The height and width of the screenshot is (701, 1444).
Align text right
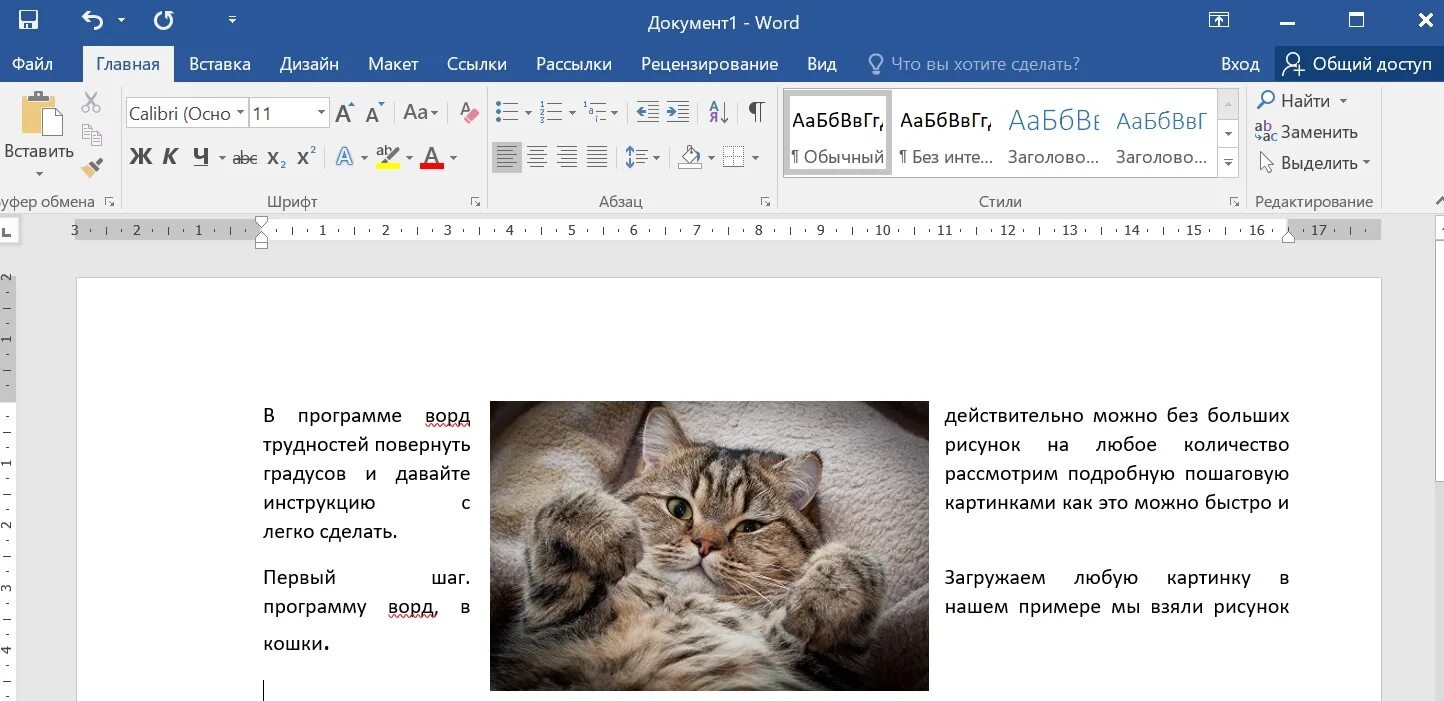567,157
